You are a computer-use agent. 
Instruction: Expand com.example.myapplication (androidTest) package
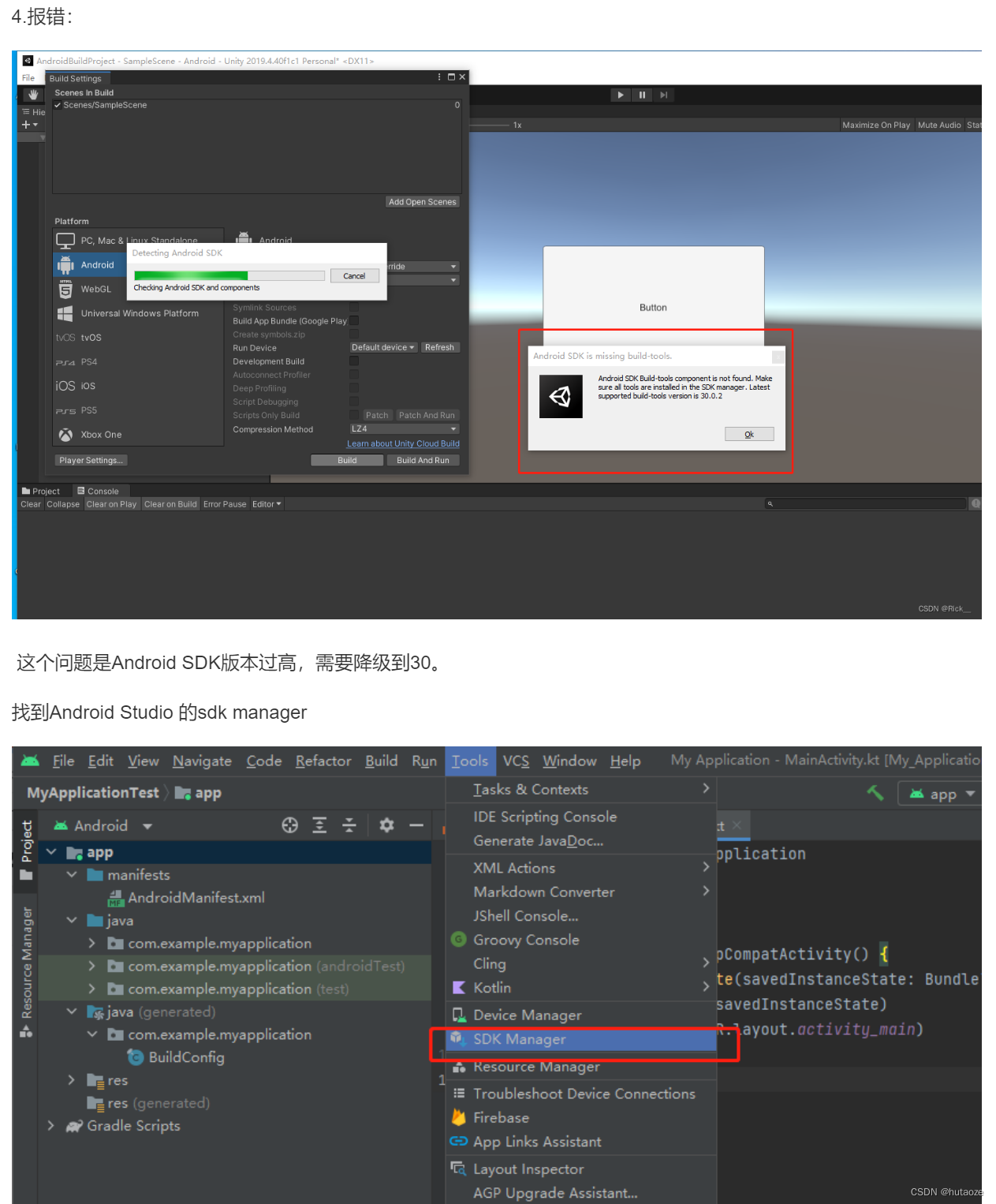(x=91, y=966)
